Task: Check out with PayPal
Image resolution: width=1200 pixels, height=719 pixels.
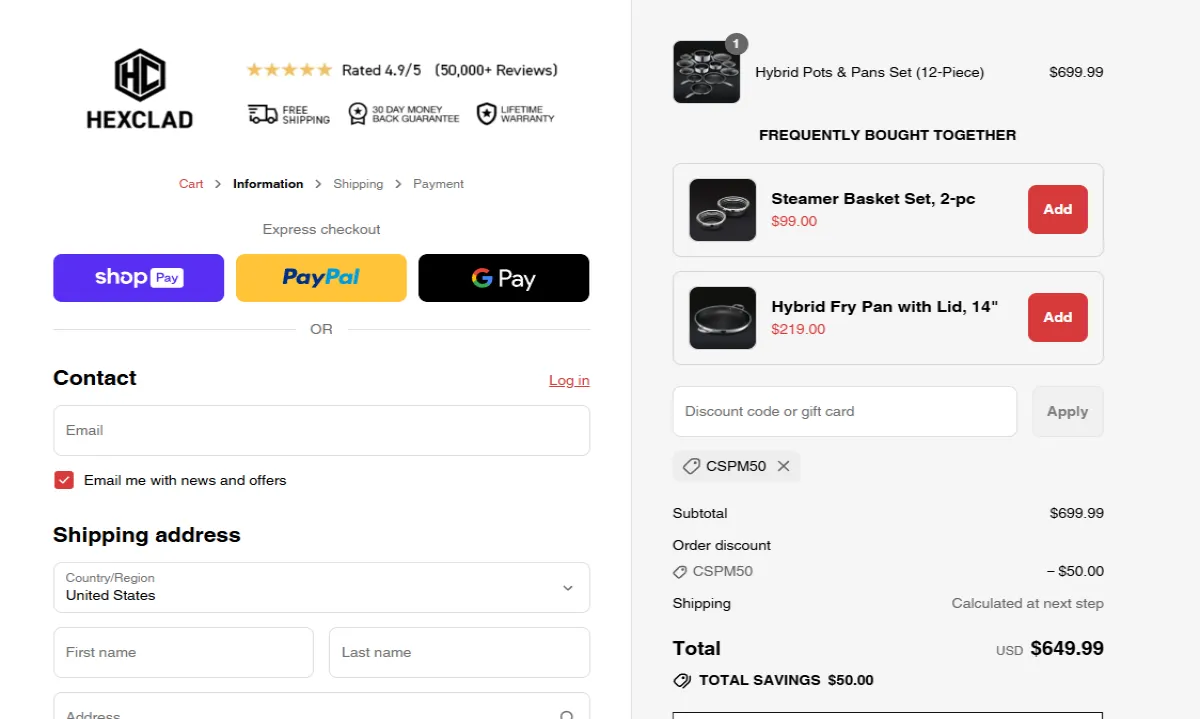Action: [x=321, y=277]
